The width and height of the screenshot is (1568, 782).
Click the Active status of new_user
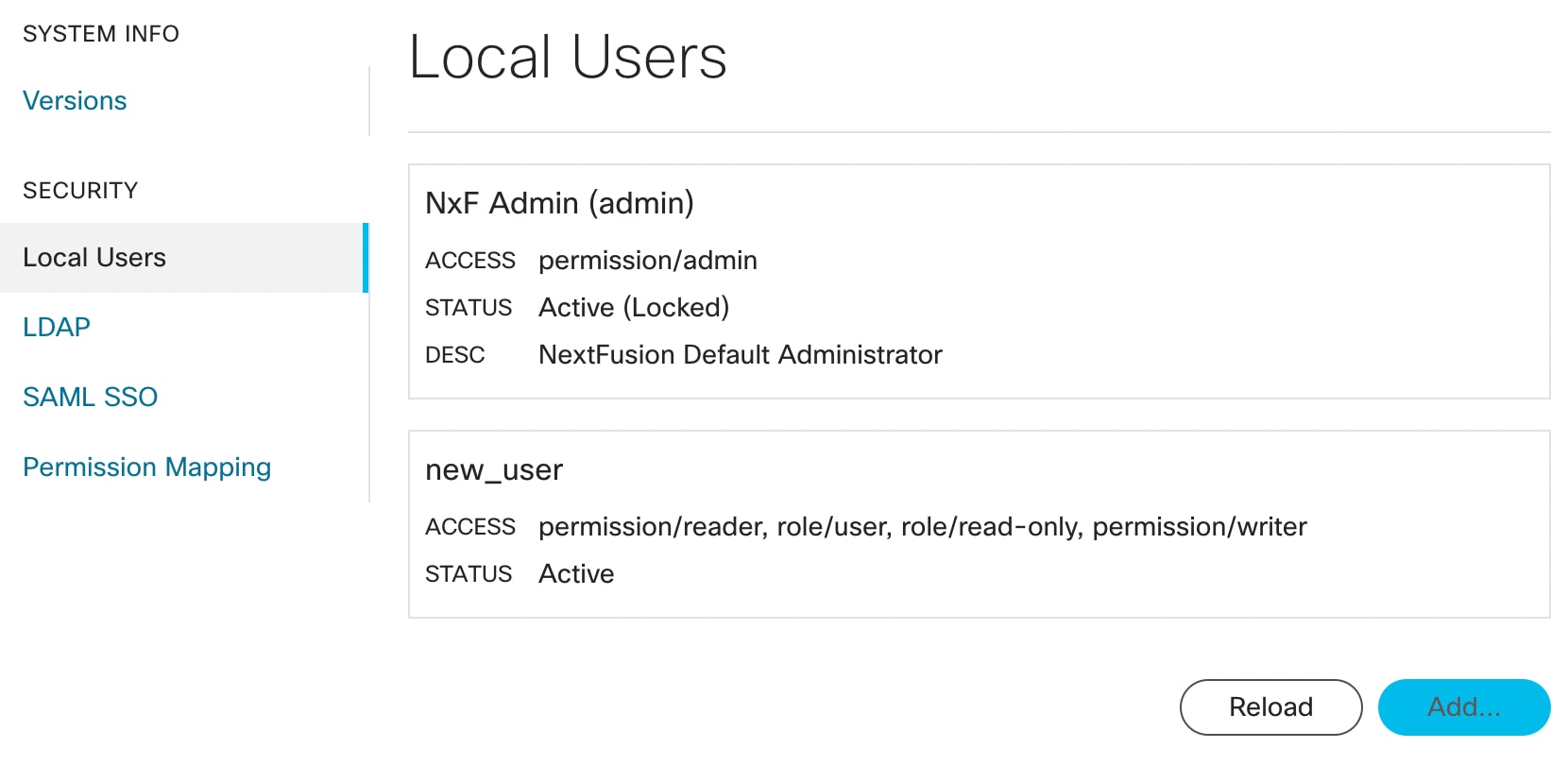click(576, 574)
